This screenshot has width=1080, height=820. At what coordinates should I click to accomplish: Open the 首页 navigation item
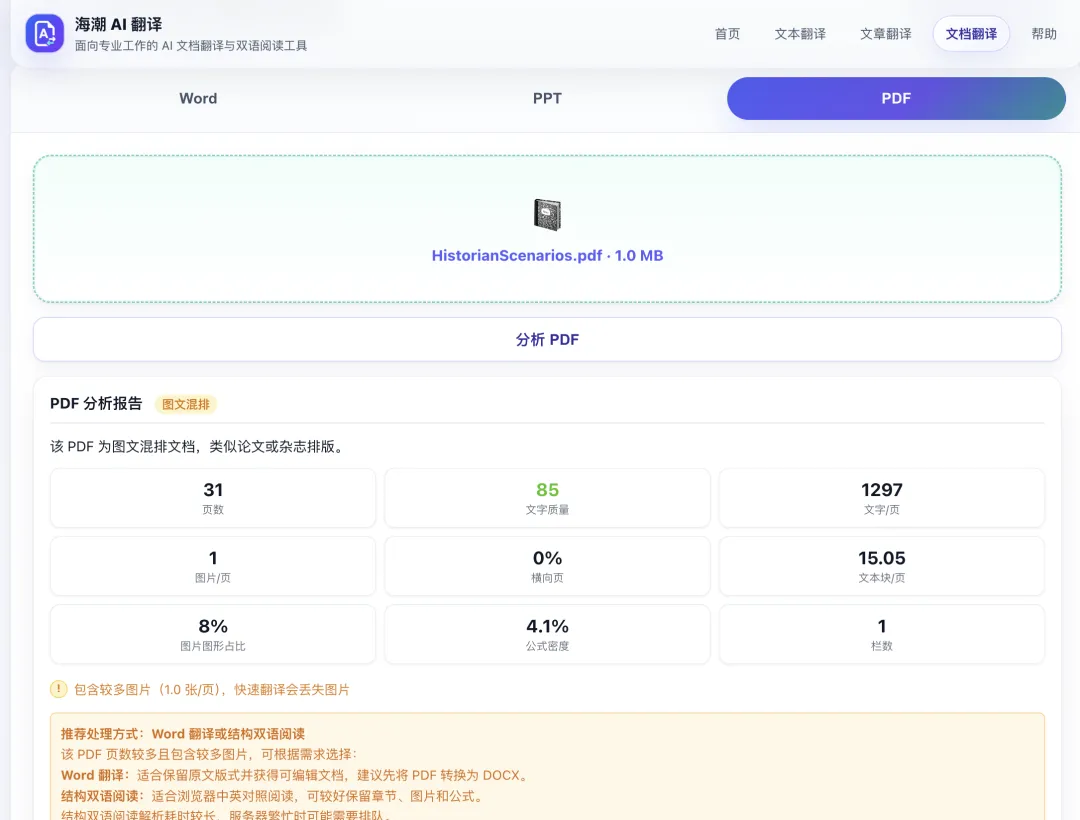727,34
